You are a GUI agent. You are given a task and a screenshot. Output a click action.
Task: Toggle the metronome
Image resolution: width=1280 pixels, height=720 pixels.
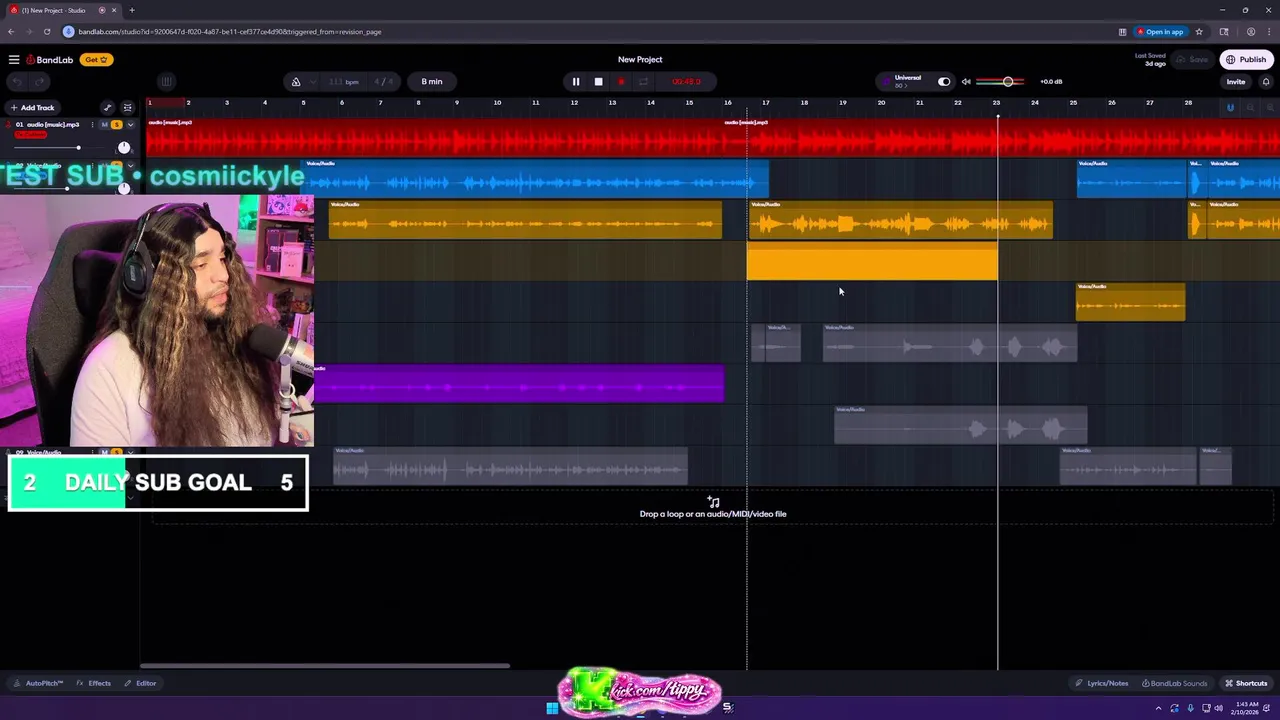tap(296, 82)
